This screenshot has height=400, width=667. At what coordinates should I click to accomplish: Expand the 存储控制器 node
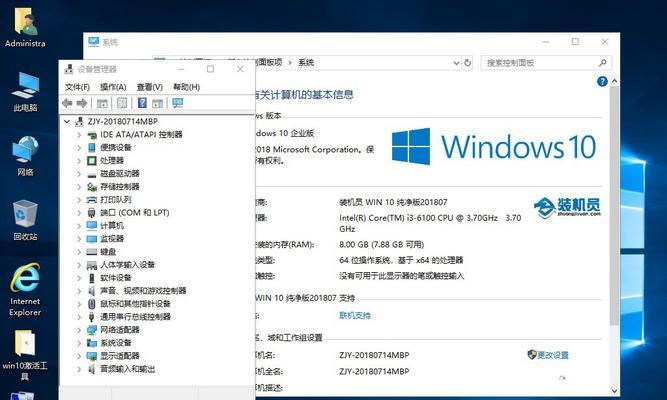[79, 187]
